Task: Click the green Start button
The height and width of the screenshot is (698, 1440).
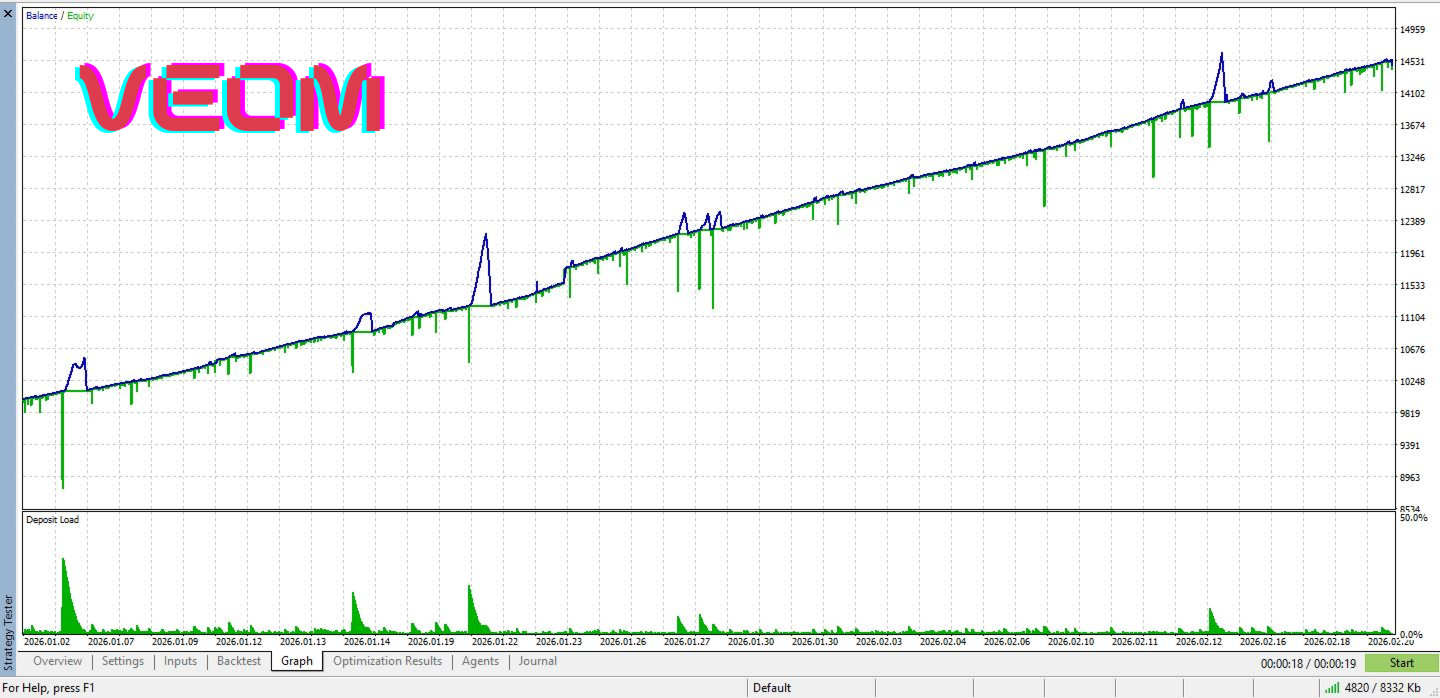Action: pyautogui.click(x=1401, y=663)
